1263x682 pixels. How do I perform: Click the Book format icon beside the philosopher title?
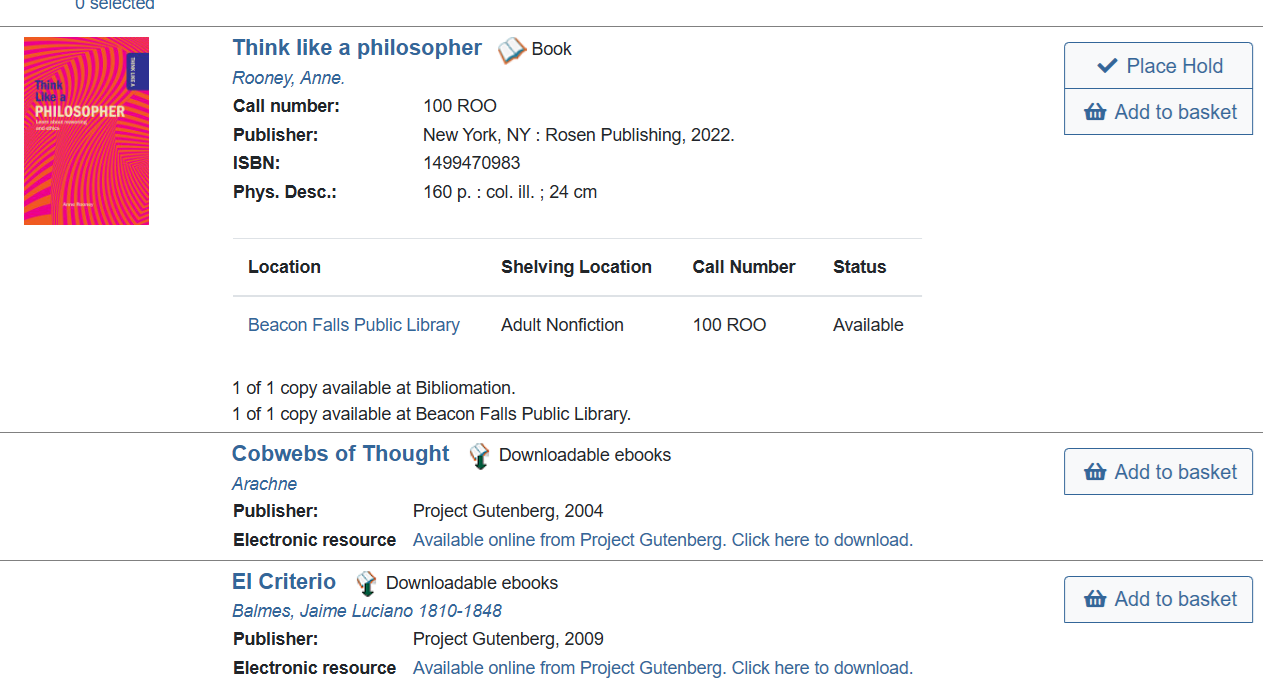coord(512,50)
